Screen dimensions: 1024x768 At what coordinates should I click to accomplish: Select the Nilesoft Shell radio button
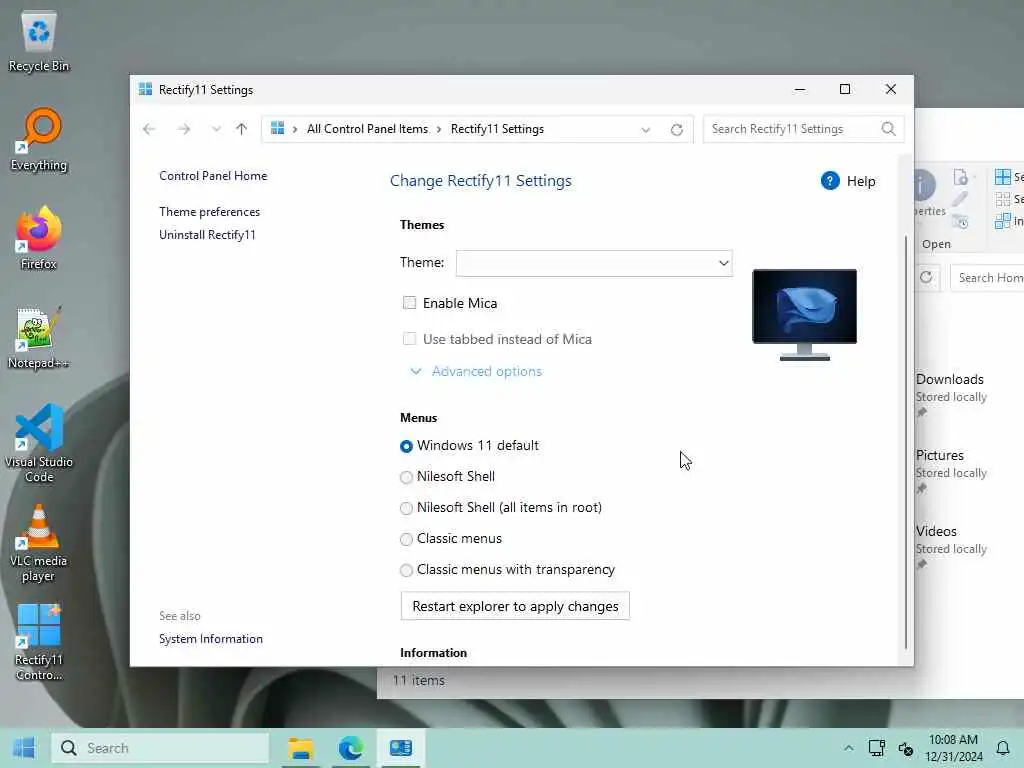[x=406, y=477]
